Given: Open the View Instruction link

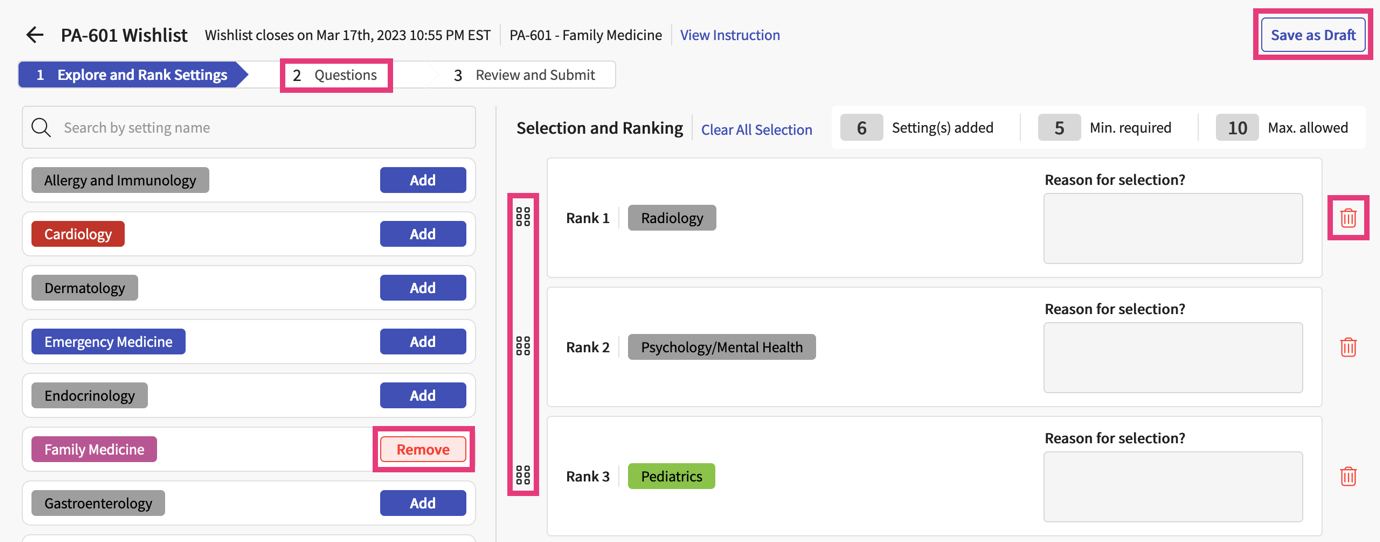Looking at the screenshot, I should (730, 35).
